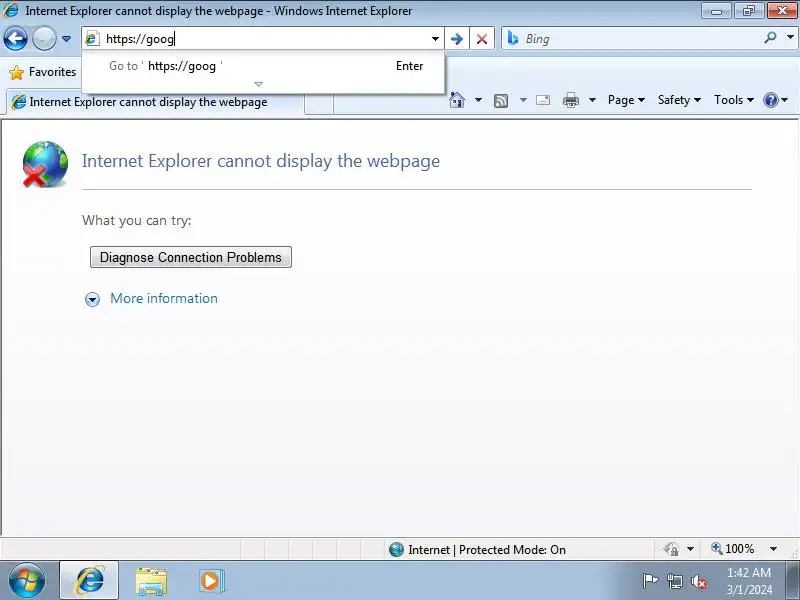The height and width of the screenshot is (600, 800).
Task: Open the Windows Start menu
Action: tap(27, 580)
